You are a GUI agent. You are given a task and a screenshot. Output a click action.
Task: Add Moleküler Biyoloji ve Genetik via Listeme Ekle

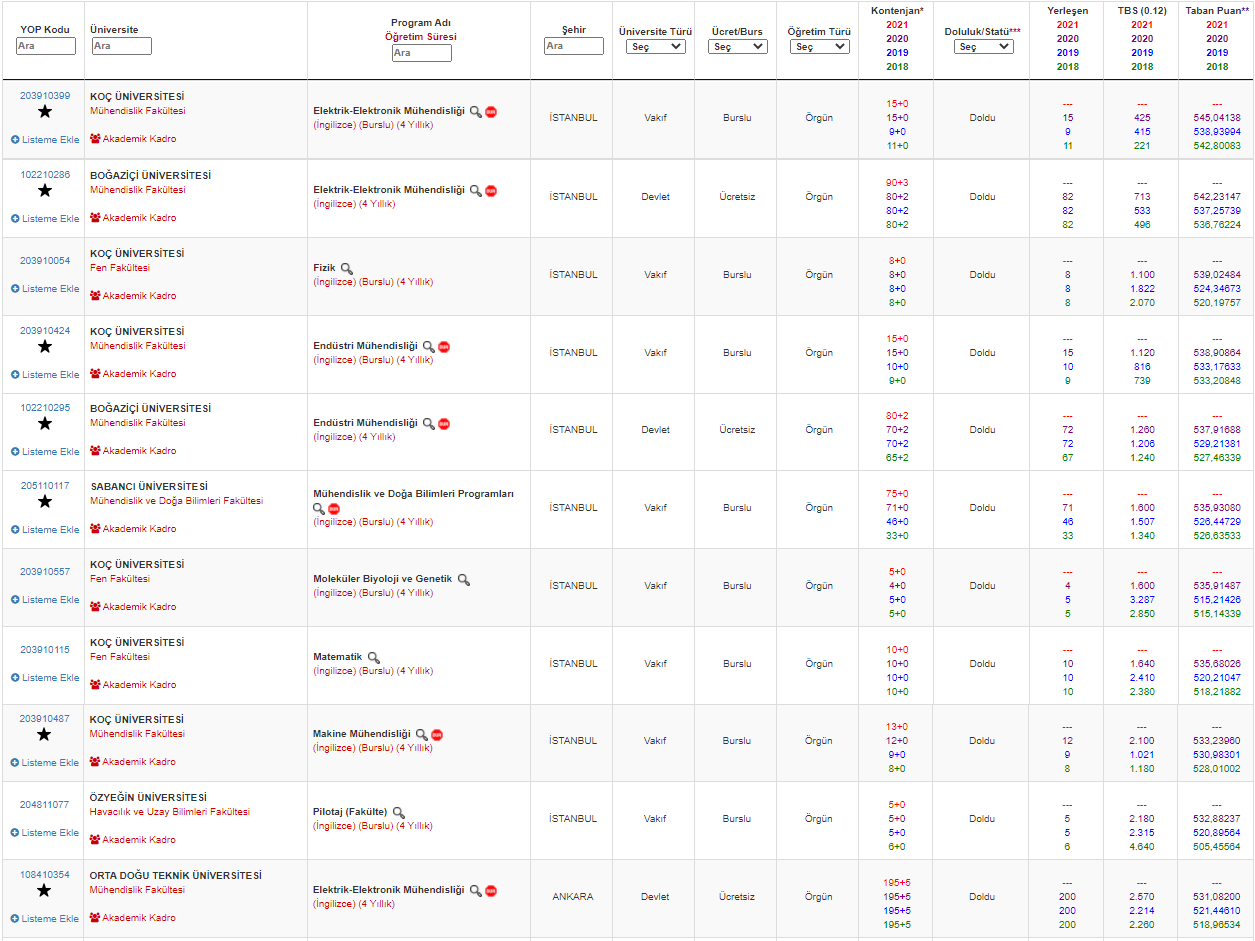point(45,600)
